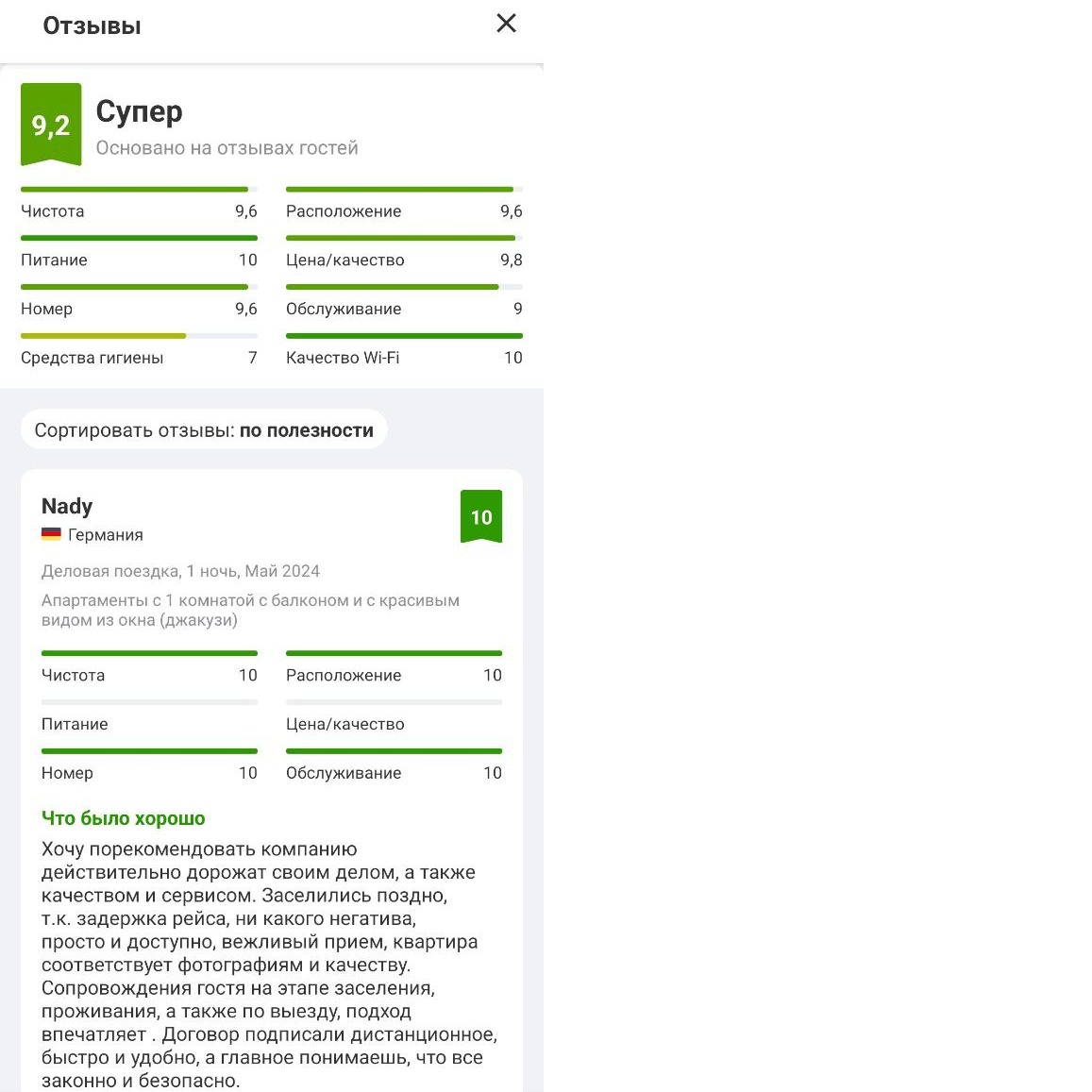The height and width of the screenshot is (1092, 1092).
Task: Click the green 9,2 overall score badge
Action: coord(51,125)
